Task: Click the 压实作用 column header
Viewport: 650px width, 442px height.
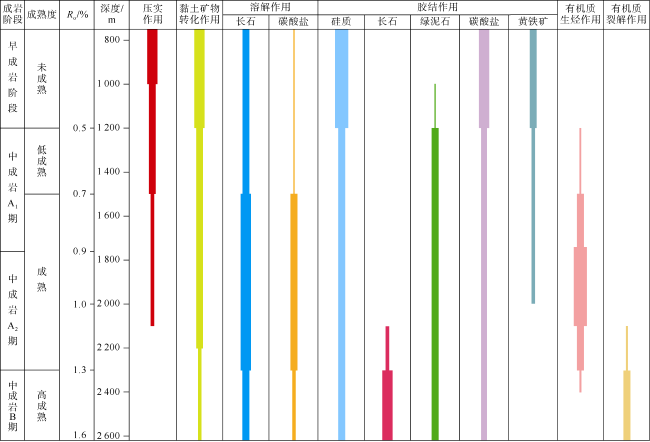Action: tap(153, 15)
